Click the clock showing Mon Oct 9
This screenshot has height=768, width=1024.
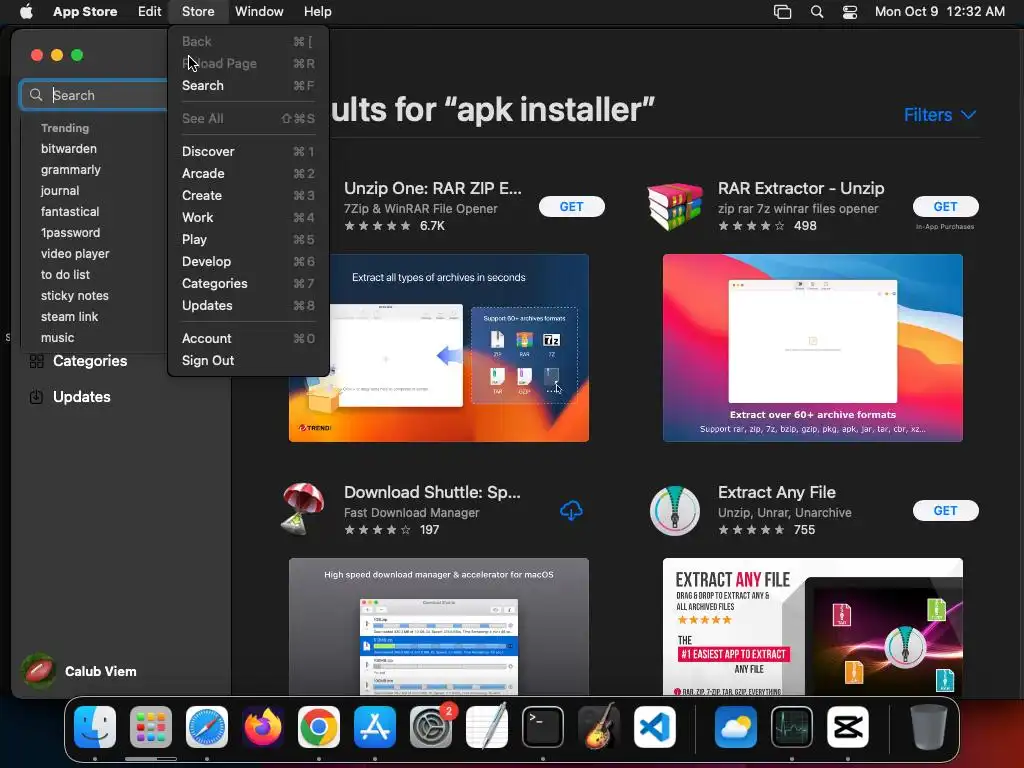tap(940, 12)
